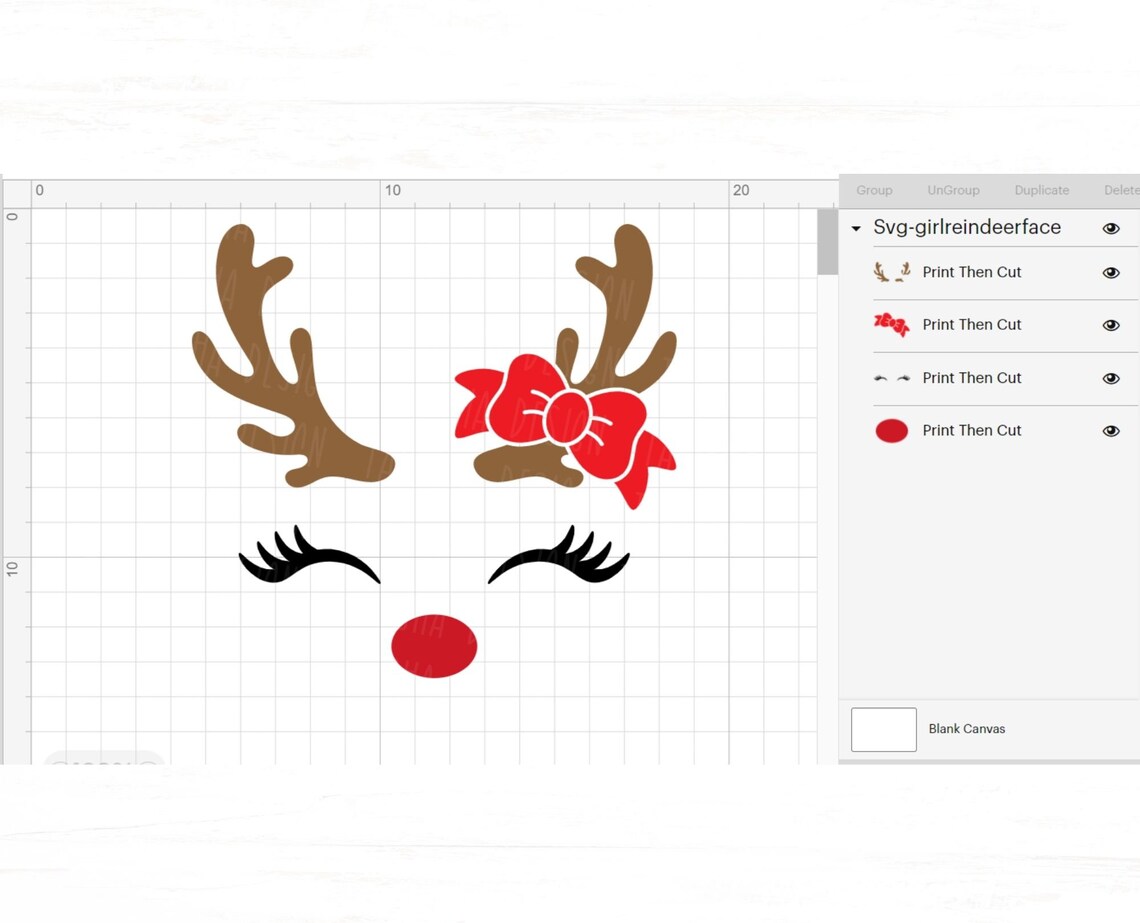The height and width of the screenshot is (923, 1140).
Task: Click the UnGroup button
Action: [952, 190]
